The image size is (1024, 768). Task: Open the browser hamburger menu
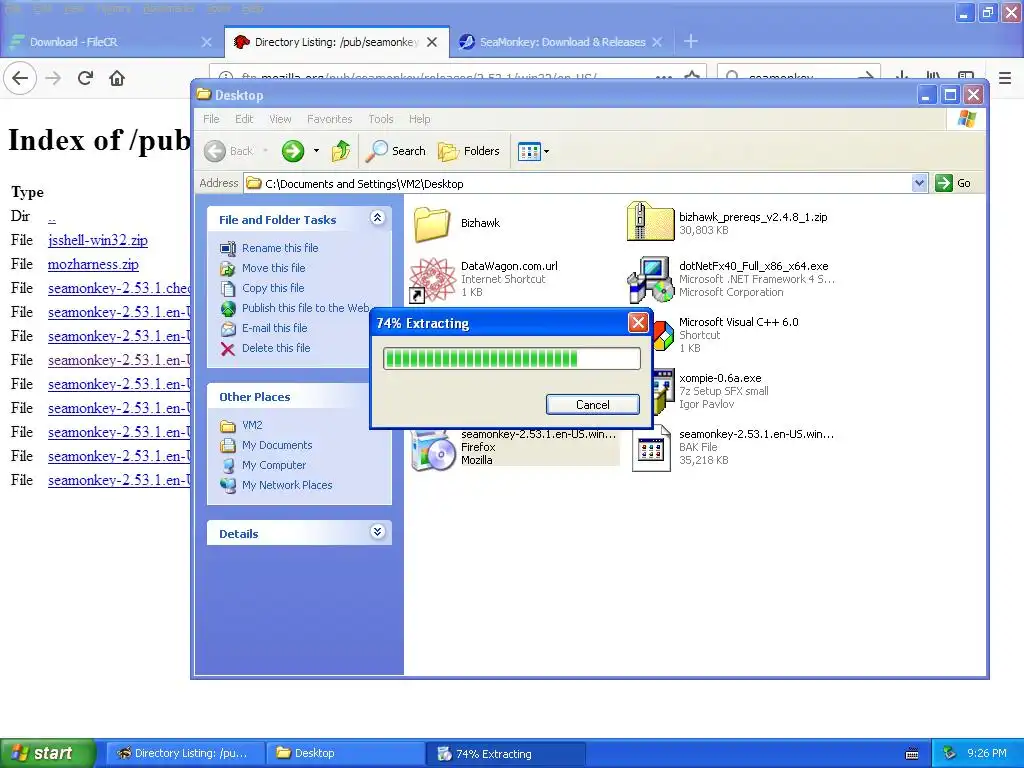(x=1005, y=78)
